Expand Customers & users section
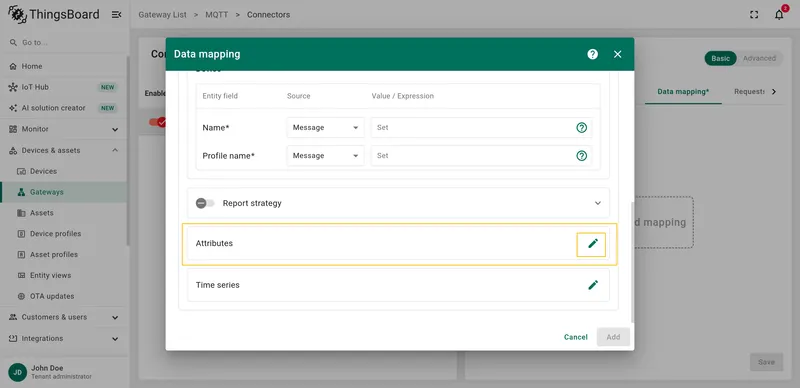The height and width of the screenshot is (388, 800). tap(64, 317)
